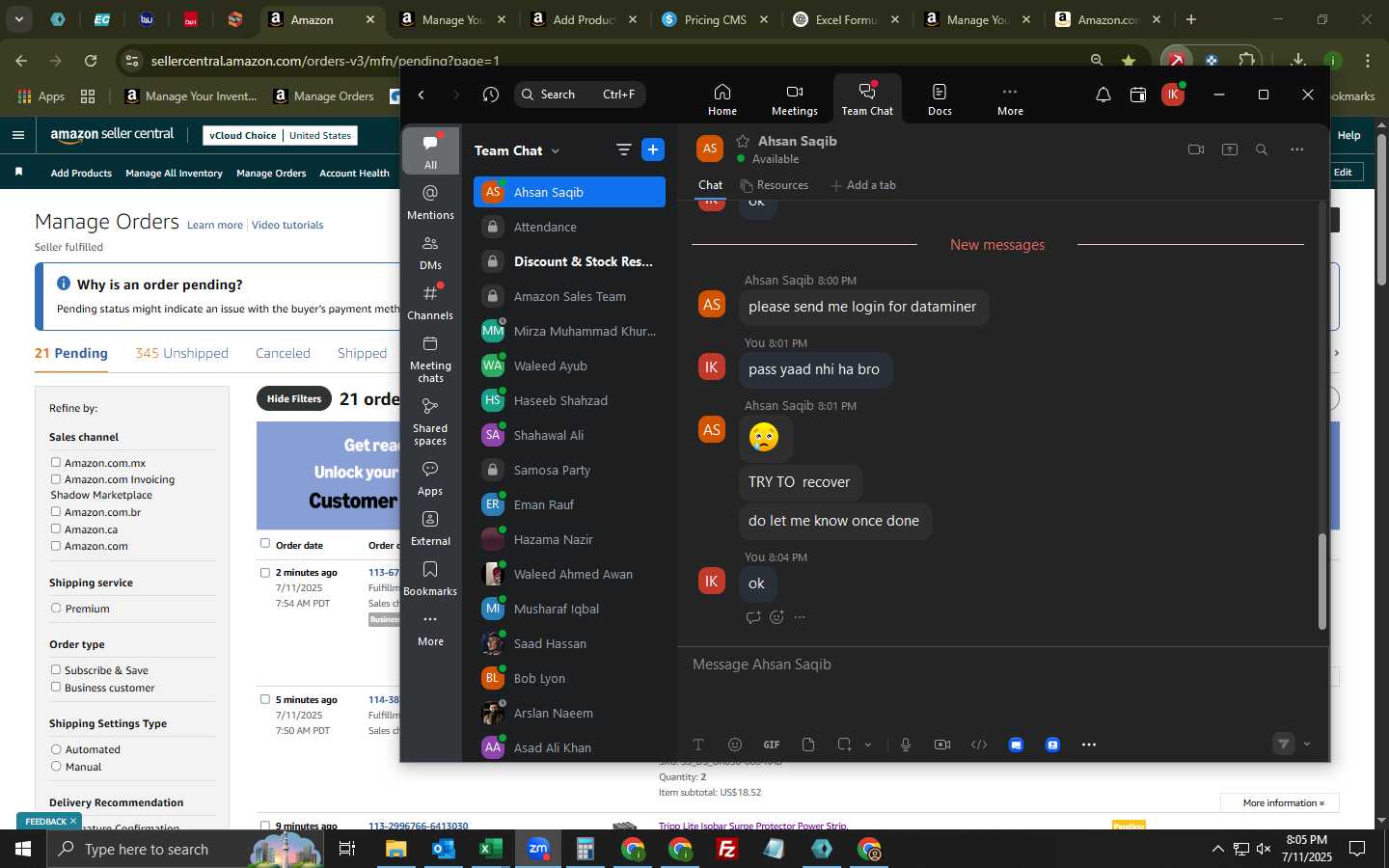Open Zoom history clock icon

pos(491,95)
